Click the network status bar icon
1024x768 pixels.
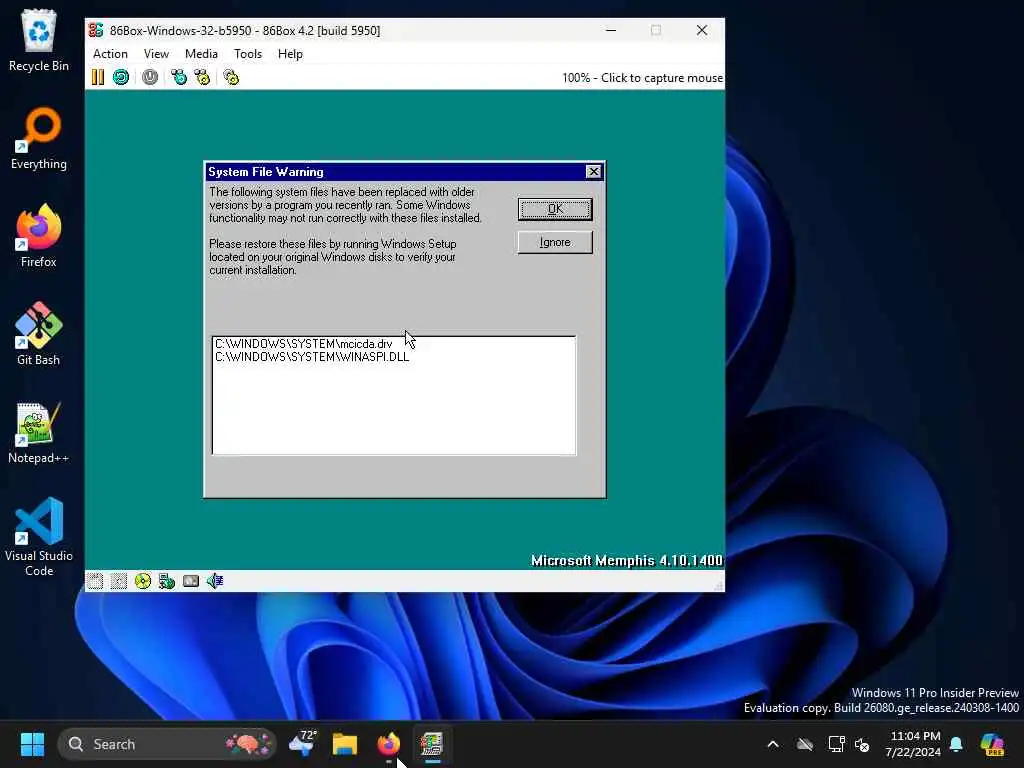[x=167, y=581]
